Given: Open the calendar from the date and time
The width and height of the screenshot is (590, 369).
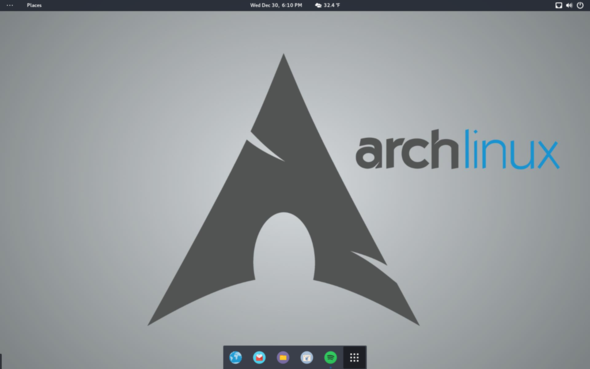Looking at the screenshot, I should coord(276,5).
